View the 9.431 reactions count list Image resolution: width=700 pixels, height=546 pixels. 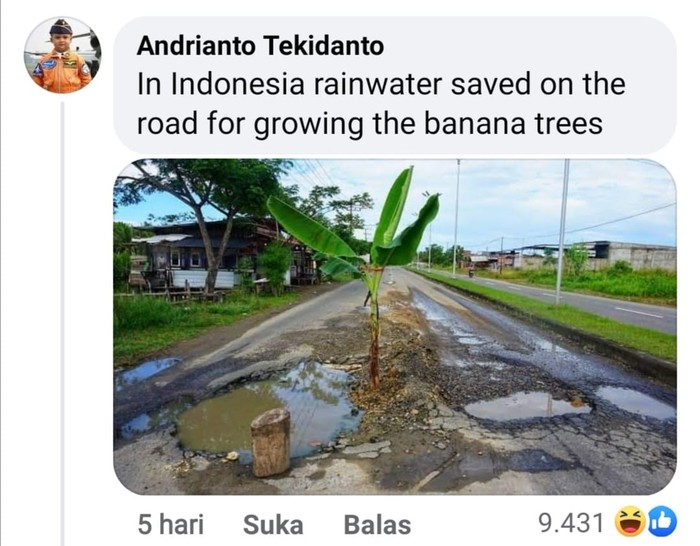(x=571, y=523)
